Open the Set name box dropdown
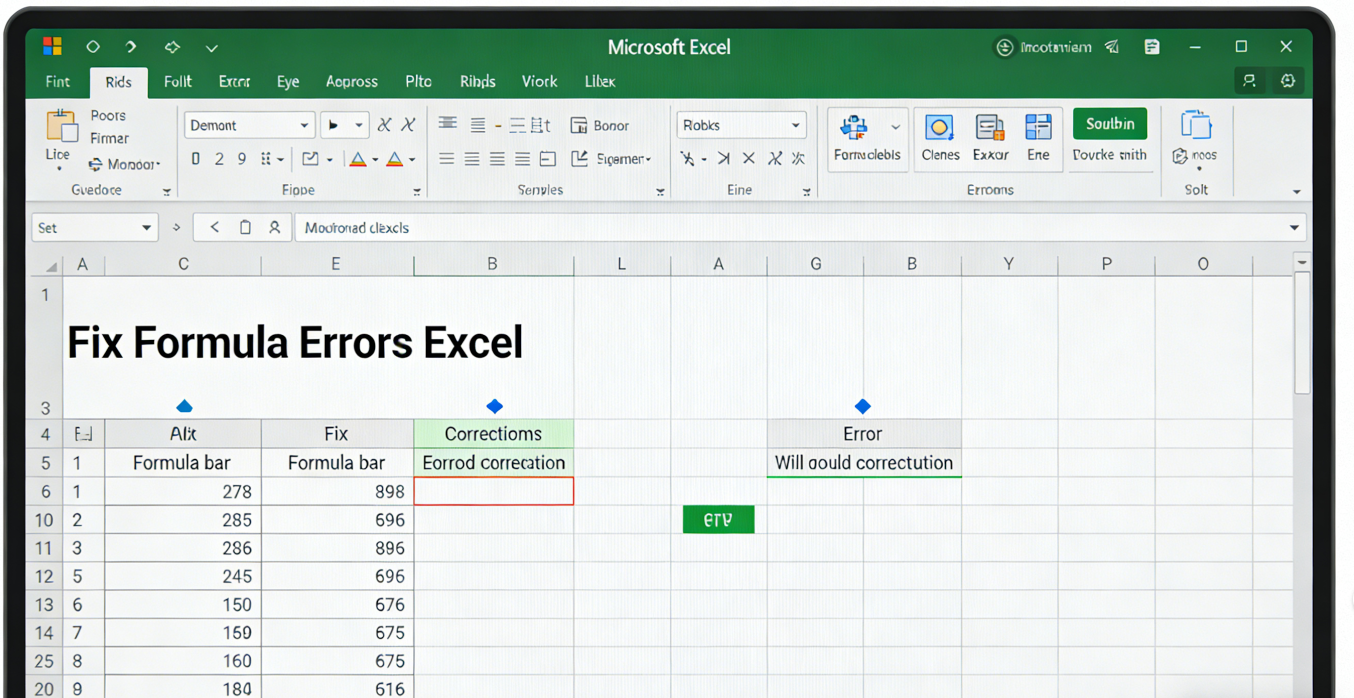 click(x=146, y=228)
